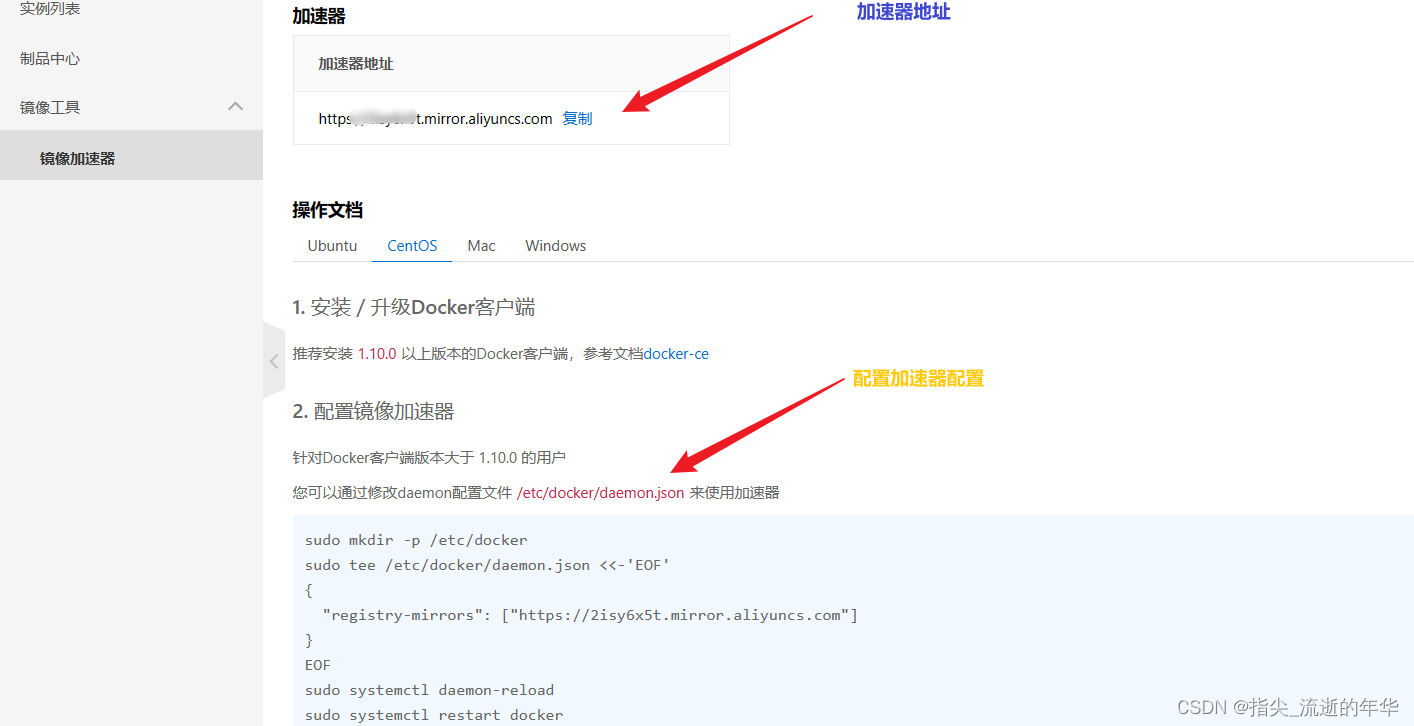Collapse the left sidebar with arrow handle
The width and height of the screenshot is (1414, 726).
tap(274, 361)
